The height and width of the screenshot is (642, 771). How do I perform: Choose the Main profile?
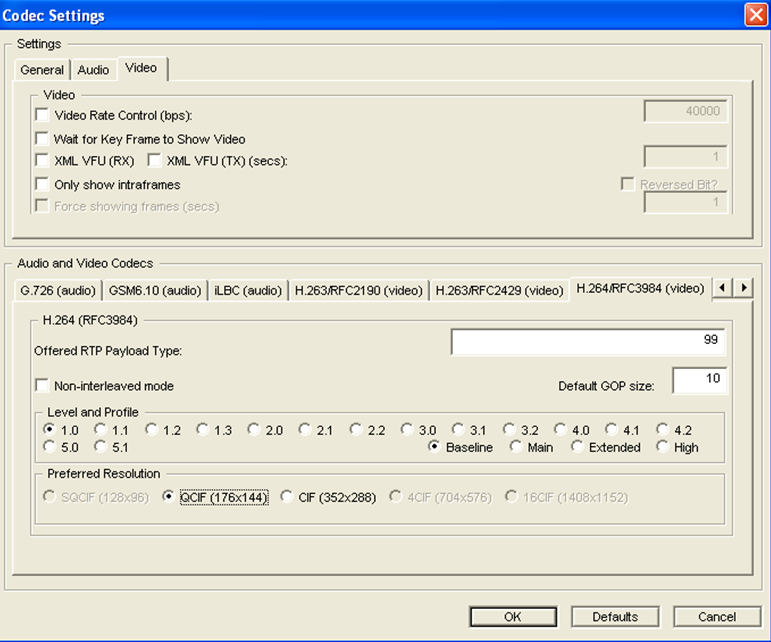(x=516, y=446)
